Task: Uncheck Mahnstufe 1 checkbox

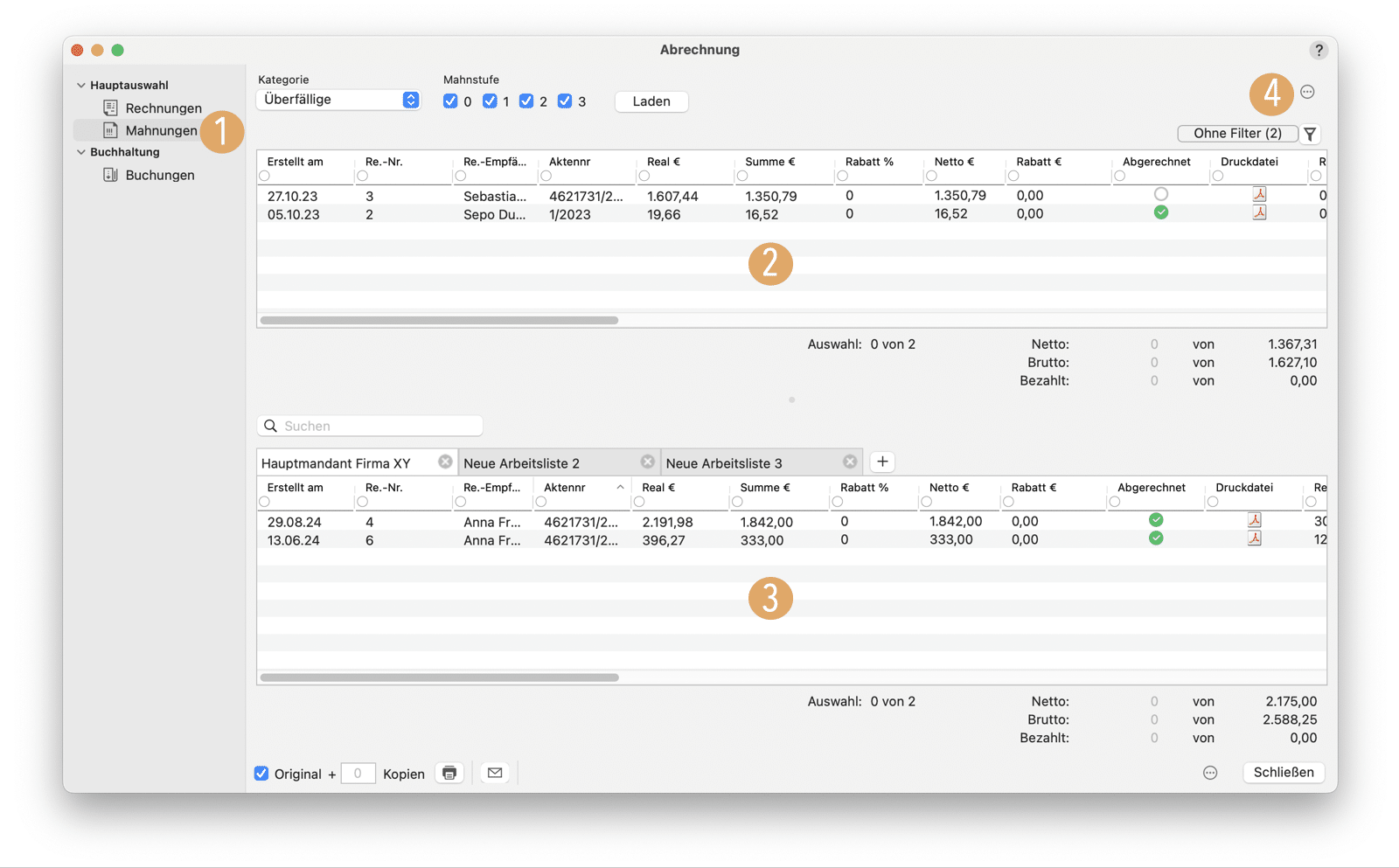Action: pos(490,101)
